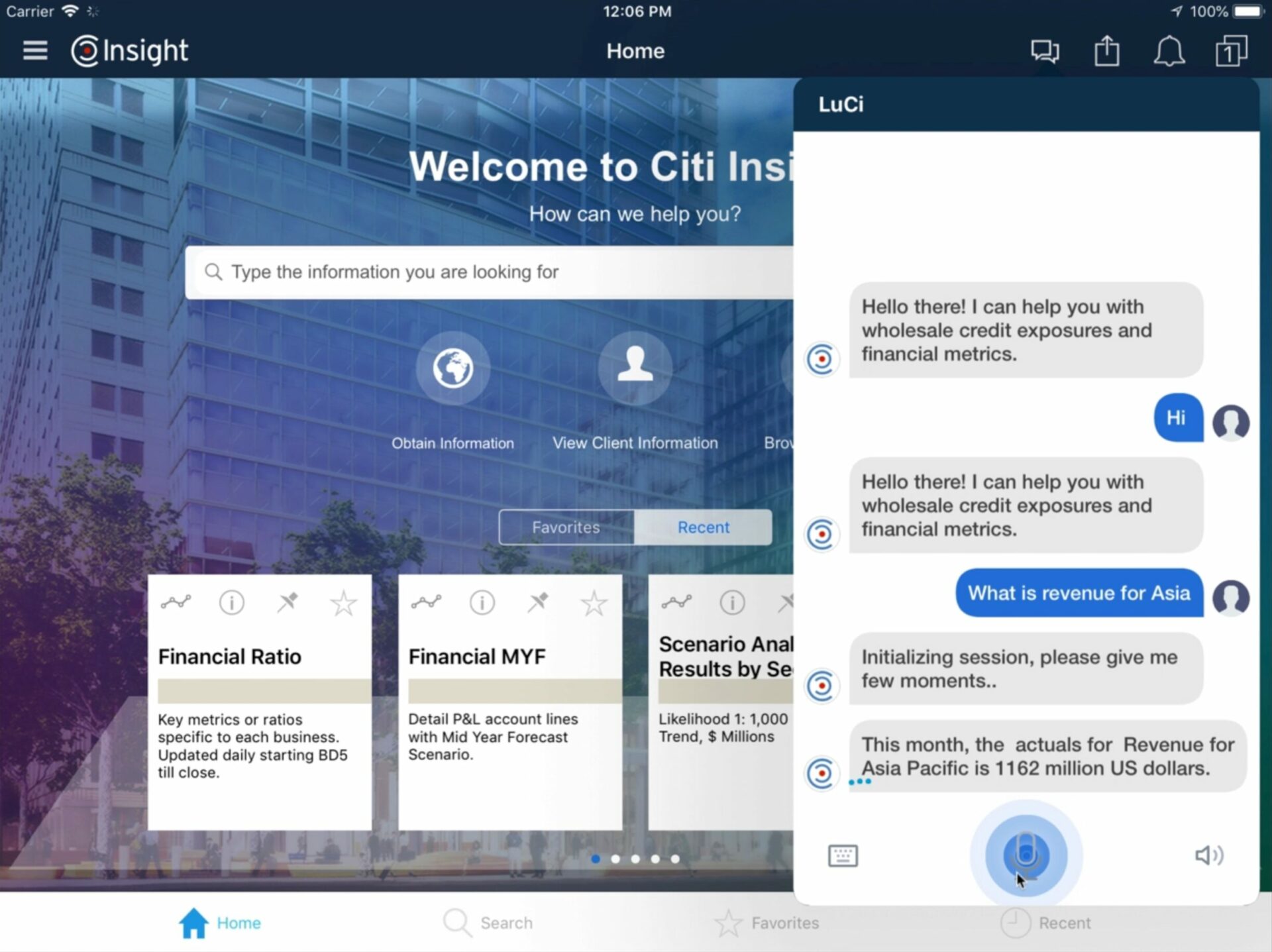Screen dimensions: 1272x952
Task: Tap the Home title in header
Action: pyautogui.click(x=635, y=51)
